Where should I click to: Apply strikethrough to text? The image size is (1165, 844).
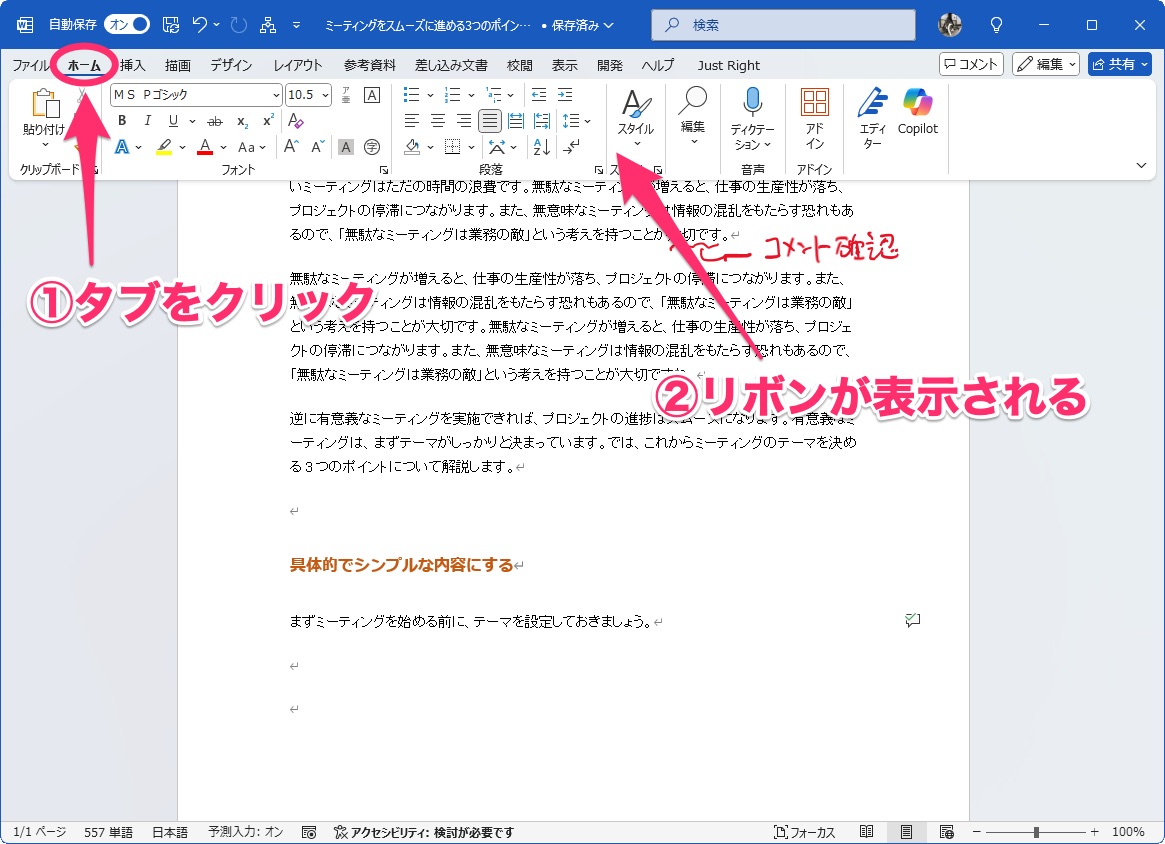click(213, 121)
